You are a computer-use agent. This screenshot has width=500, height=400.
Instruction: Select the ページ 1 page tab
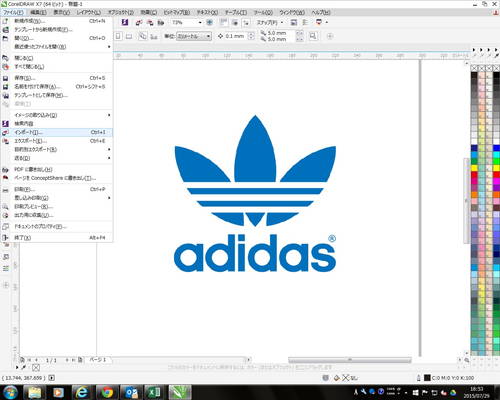98,360
